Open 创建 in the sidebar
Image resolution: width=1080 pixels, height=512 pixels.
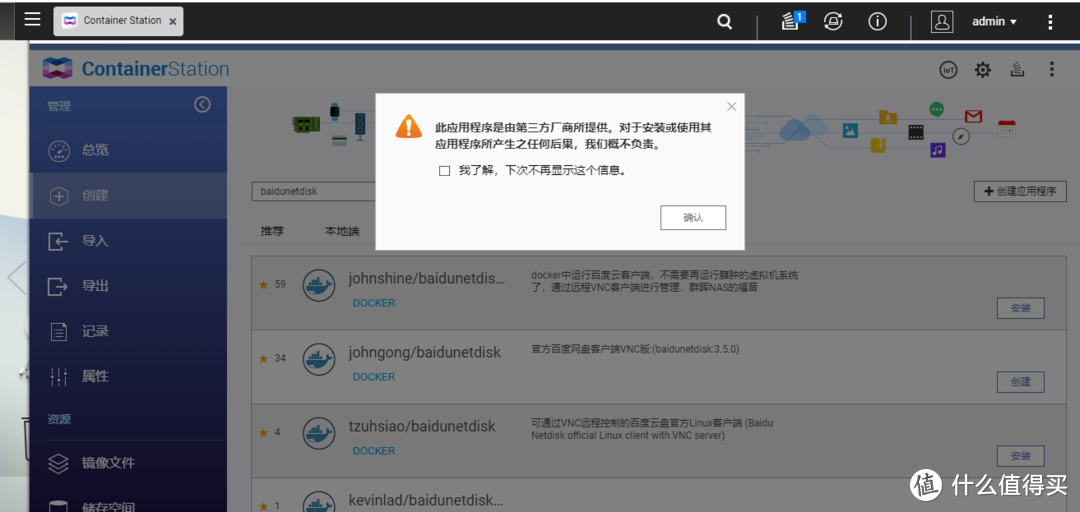tap(128, 196)
